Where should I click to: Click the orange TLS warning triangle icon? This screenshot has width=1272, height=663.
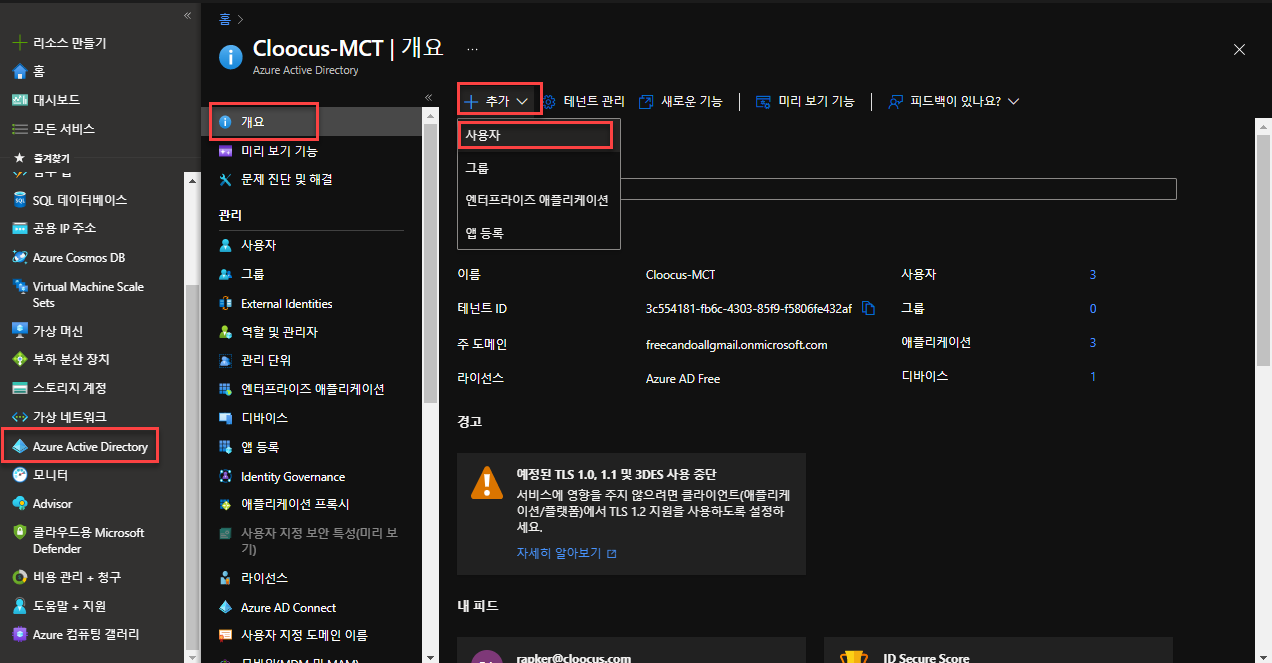click(487, 483)
